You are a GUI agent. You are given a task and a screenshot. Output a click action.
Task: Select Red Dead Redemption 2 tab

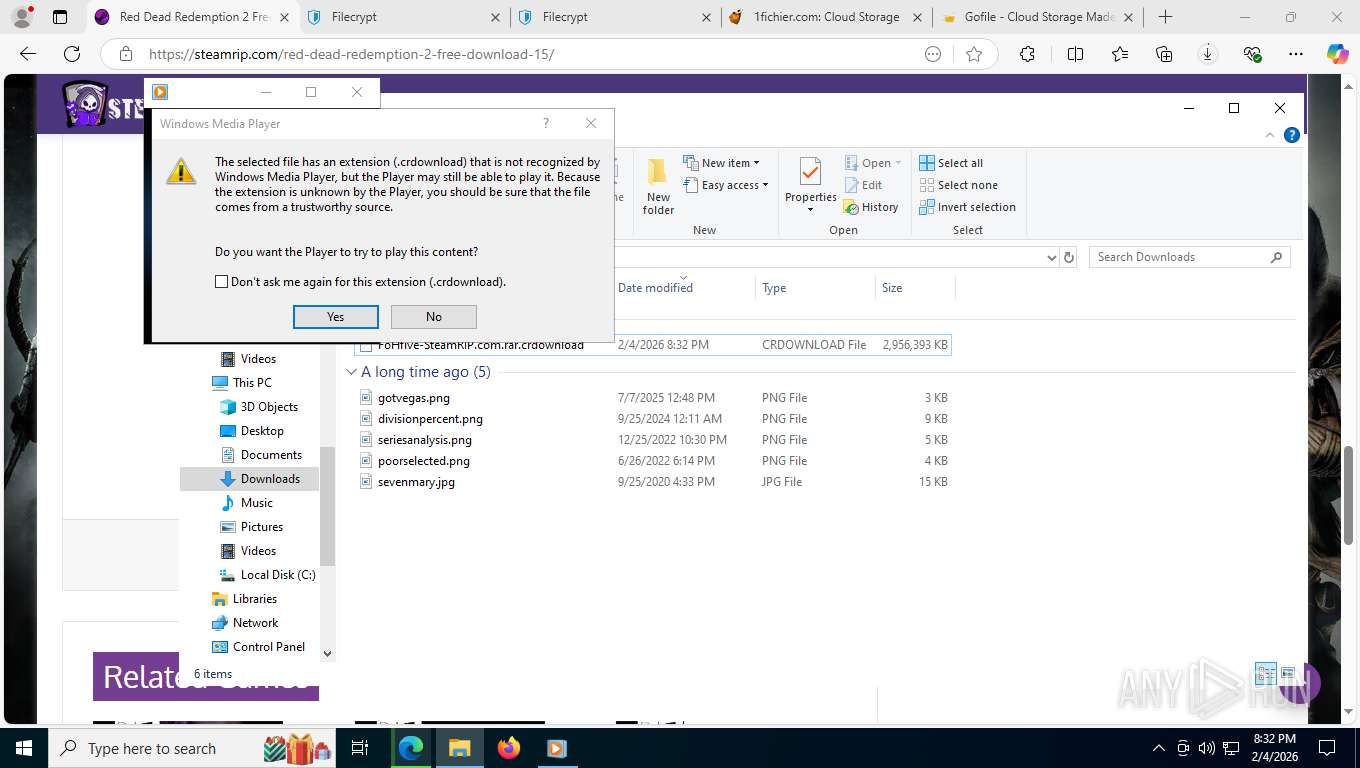[191, 17]
